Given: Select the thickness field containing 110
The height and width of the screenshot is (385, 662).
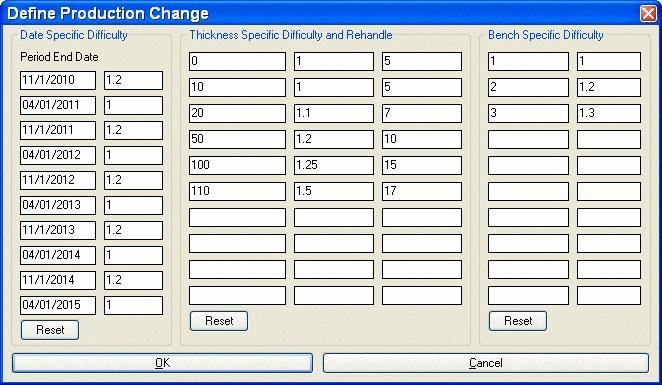Looking at the screenshot, I should tap(237, 192).
